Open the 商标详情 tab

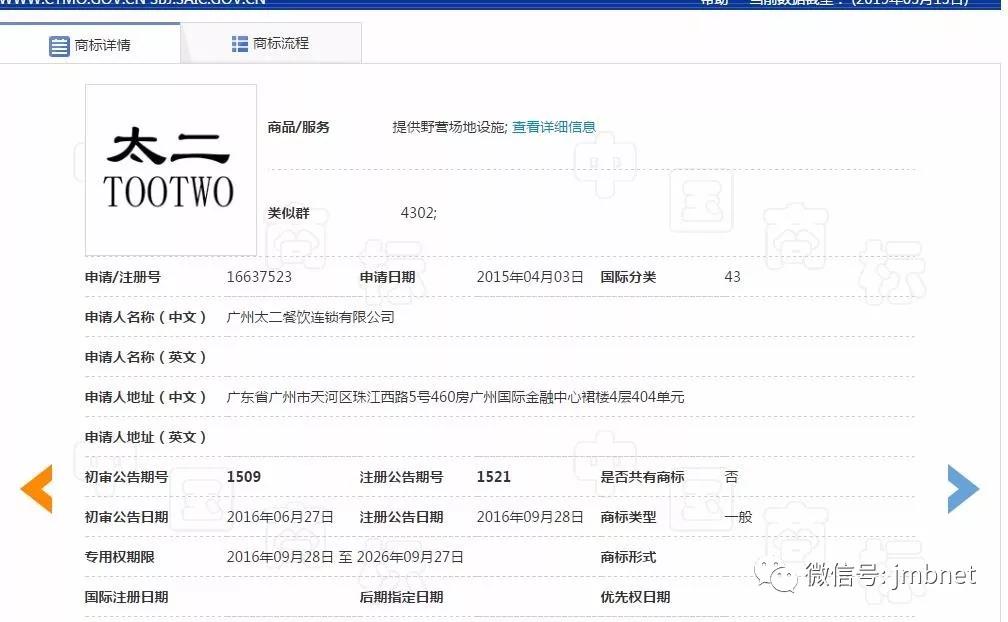coord(90,44)
